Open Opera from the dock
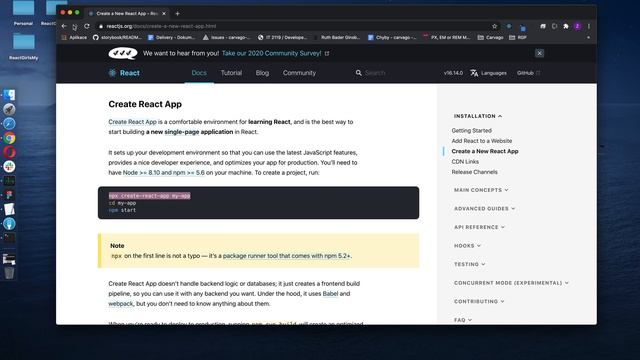 pos(9,152)
